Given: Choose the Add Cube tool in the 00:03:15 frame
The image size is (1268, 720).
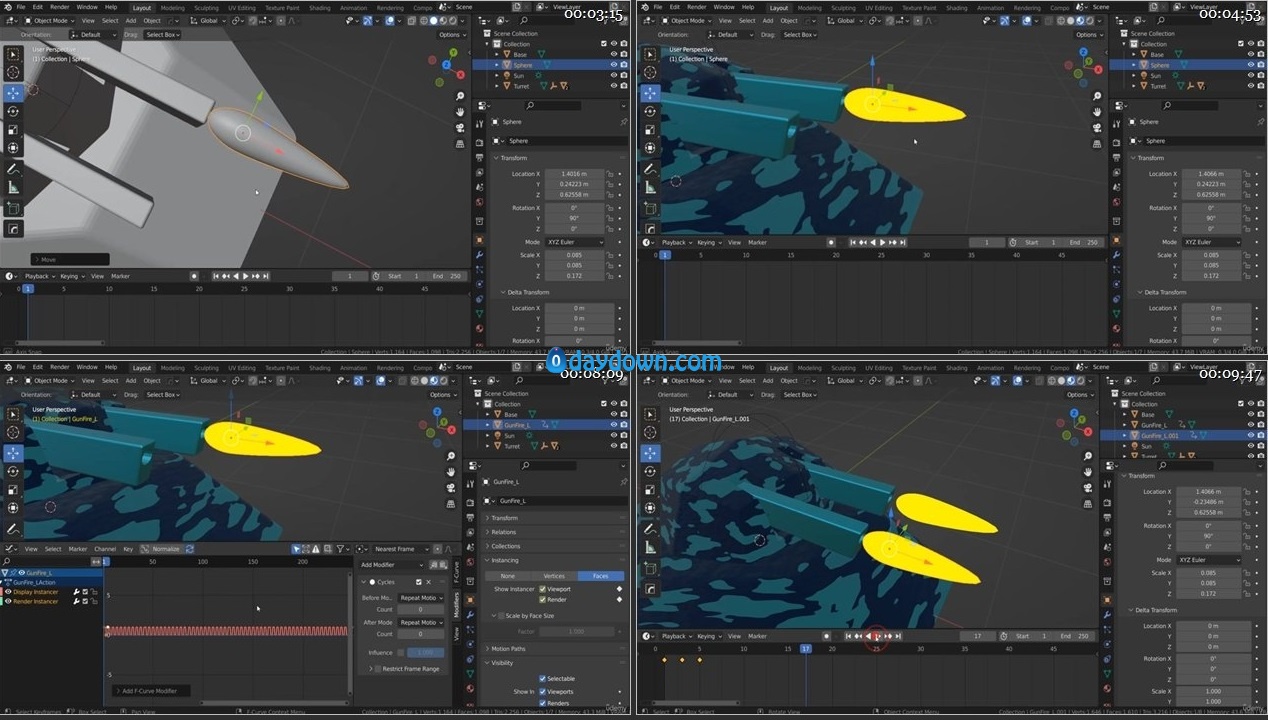Looking at the screenshot, I should pos(13,208).
